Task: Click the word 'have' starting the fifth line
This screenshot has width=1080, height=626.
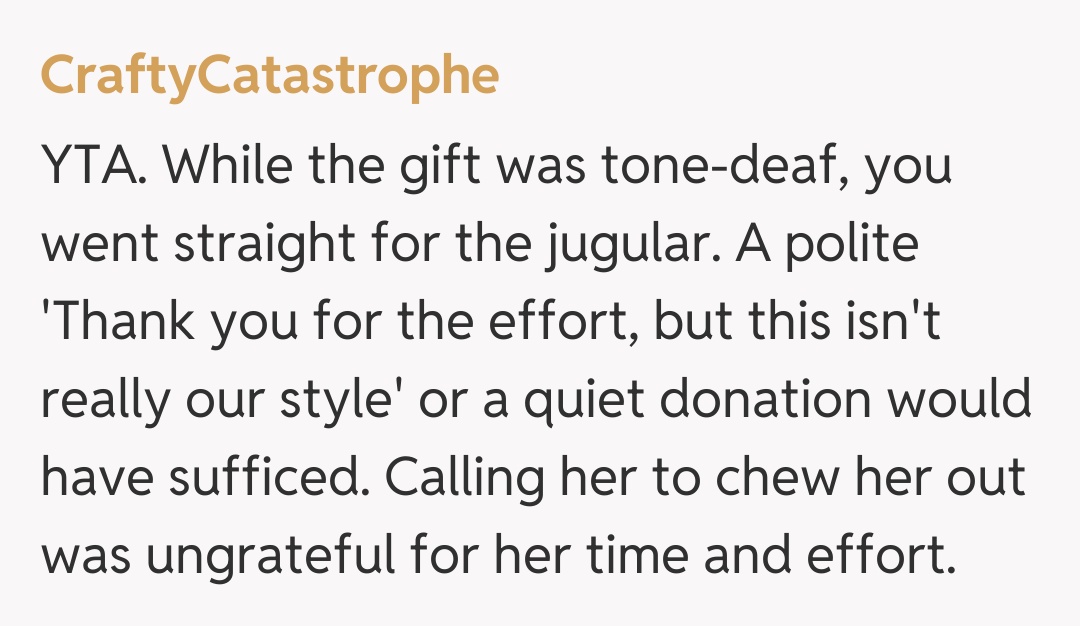Action: tap(92, 479)
